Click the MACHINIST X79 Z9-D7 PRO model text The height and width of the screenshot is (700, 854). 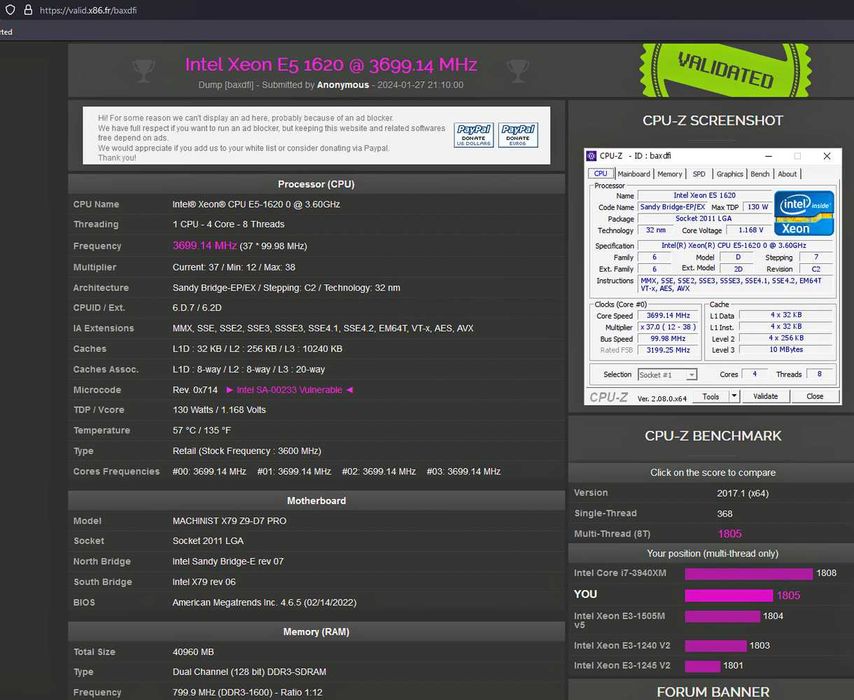[x=229, y=521]
